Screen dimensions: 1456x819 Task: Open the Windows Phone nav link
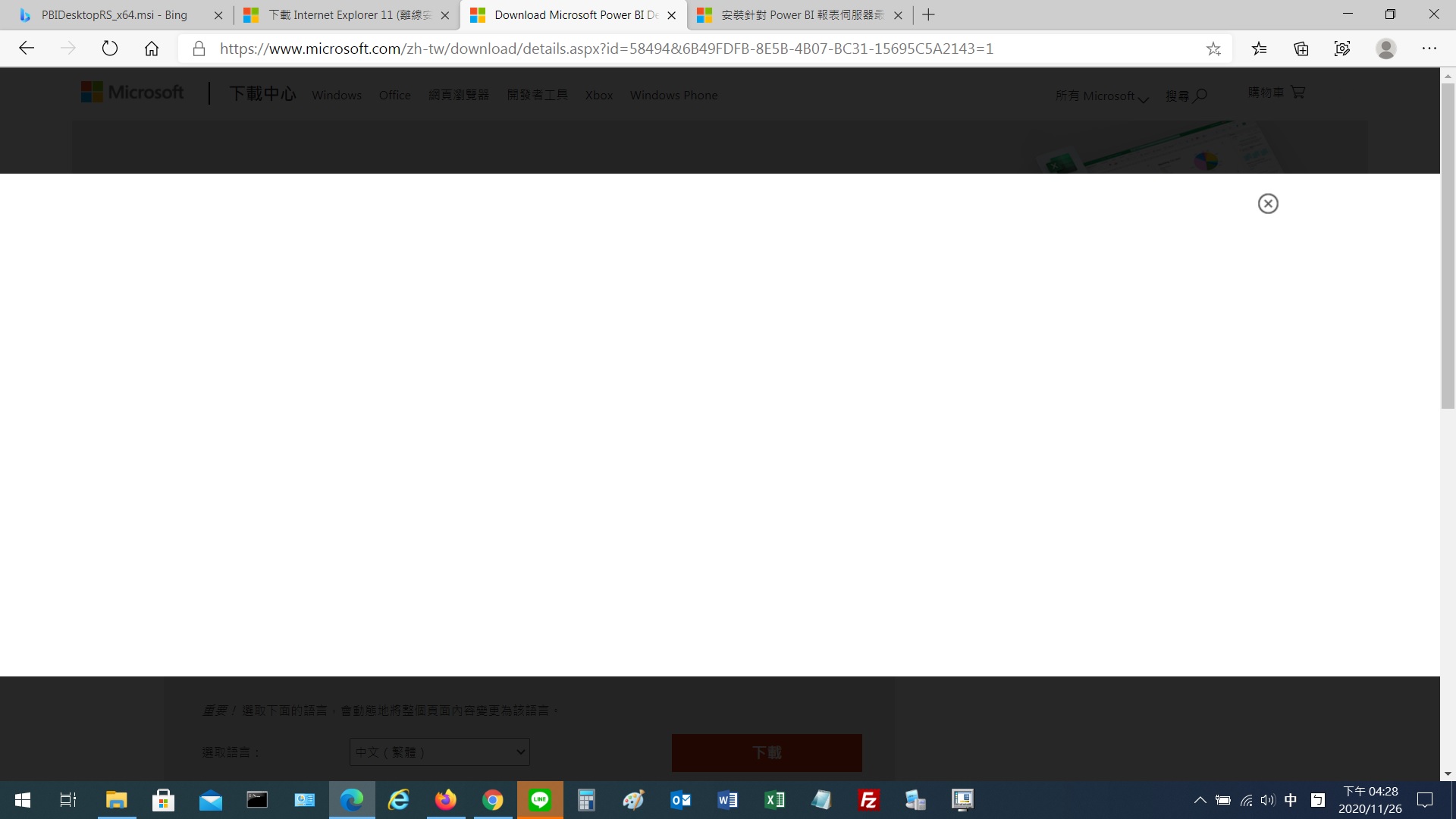click(673, 95)
